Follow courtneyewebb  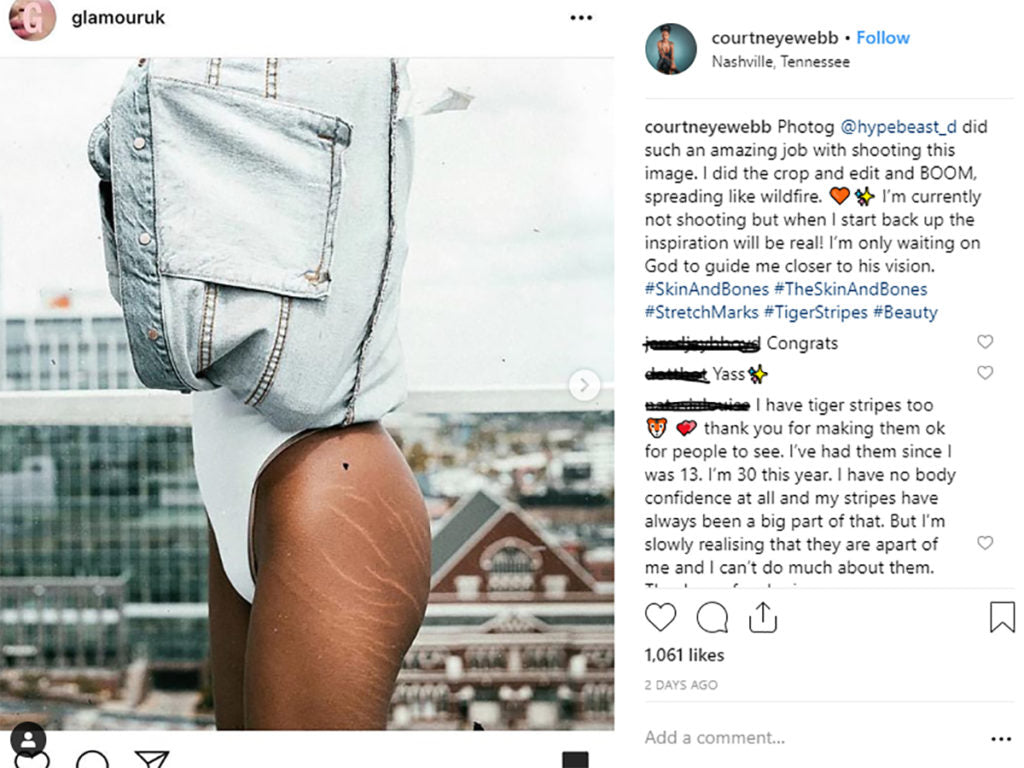(883, 38)
